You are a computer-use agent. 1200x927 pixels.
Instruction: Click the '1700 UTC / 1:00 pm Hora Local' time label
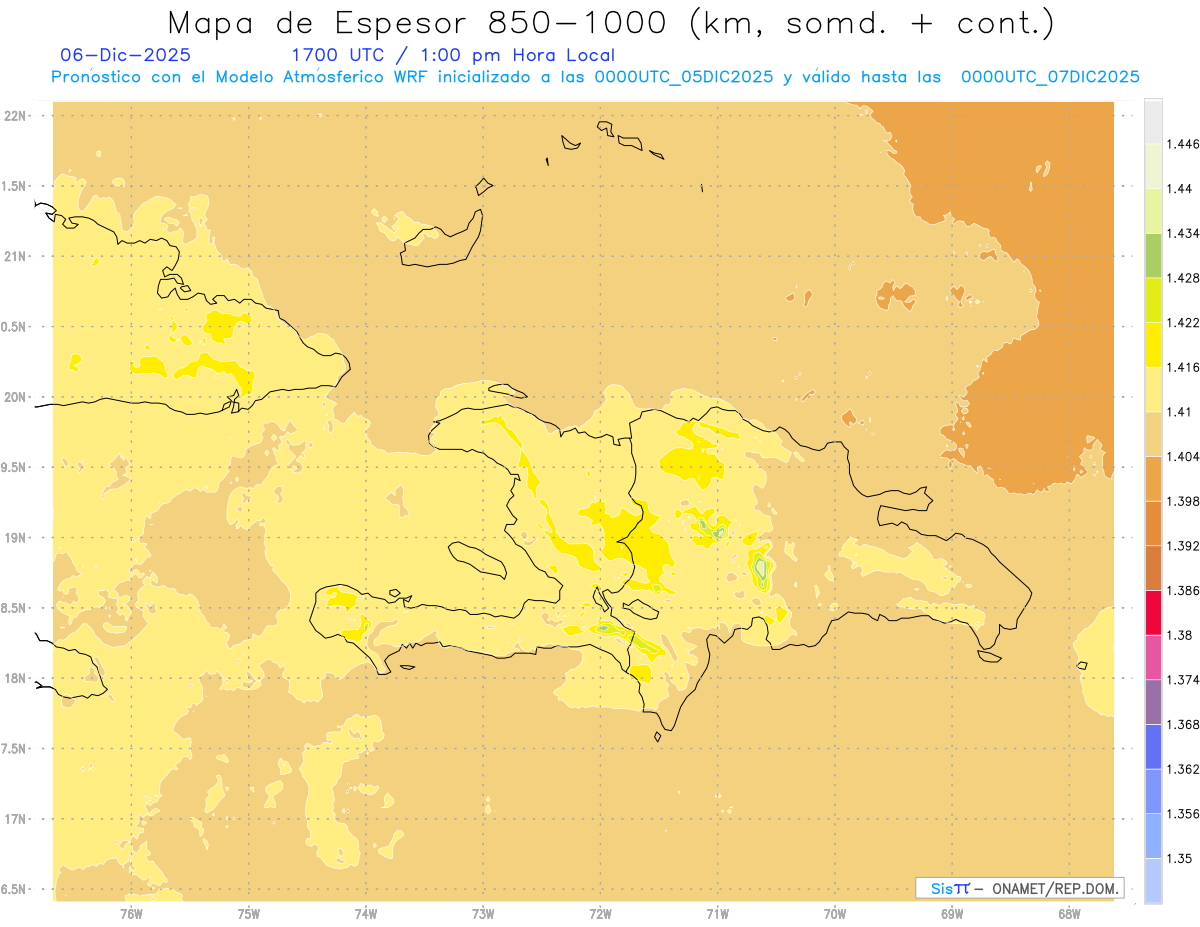(453, 55)
